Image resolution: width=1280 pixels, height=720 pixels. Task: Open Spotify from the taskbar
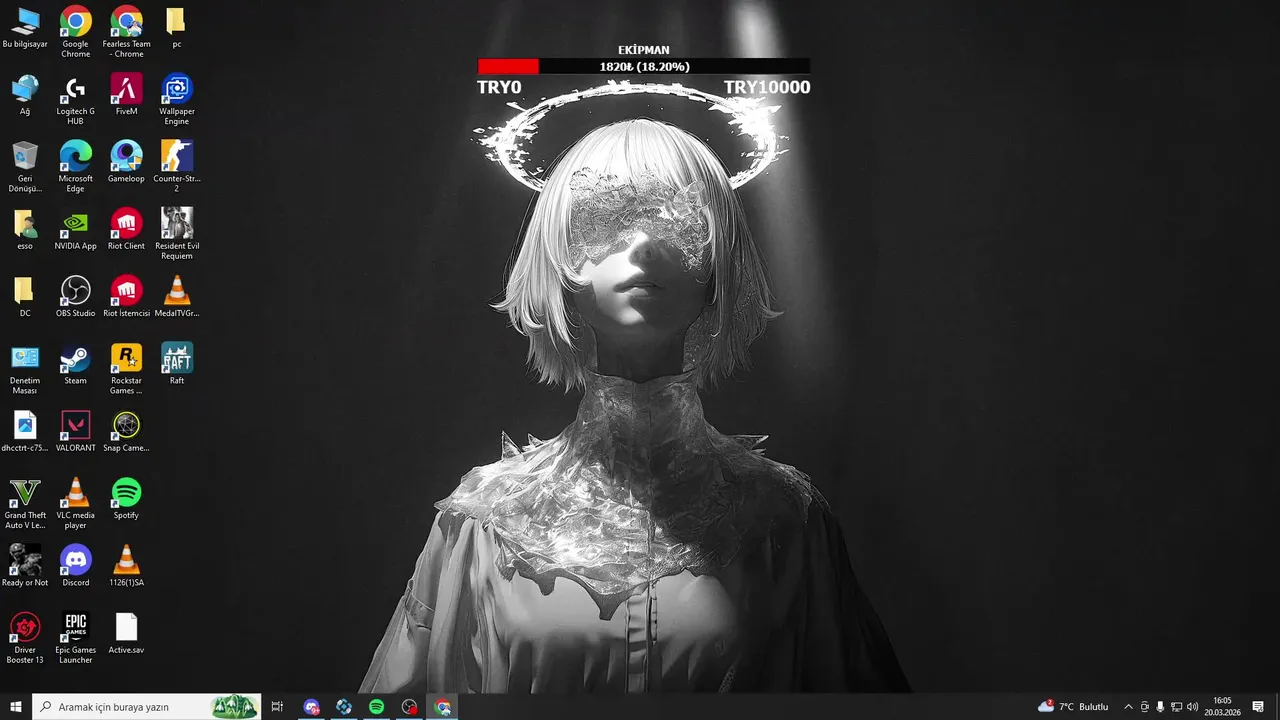click(377, 707)
